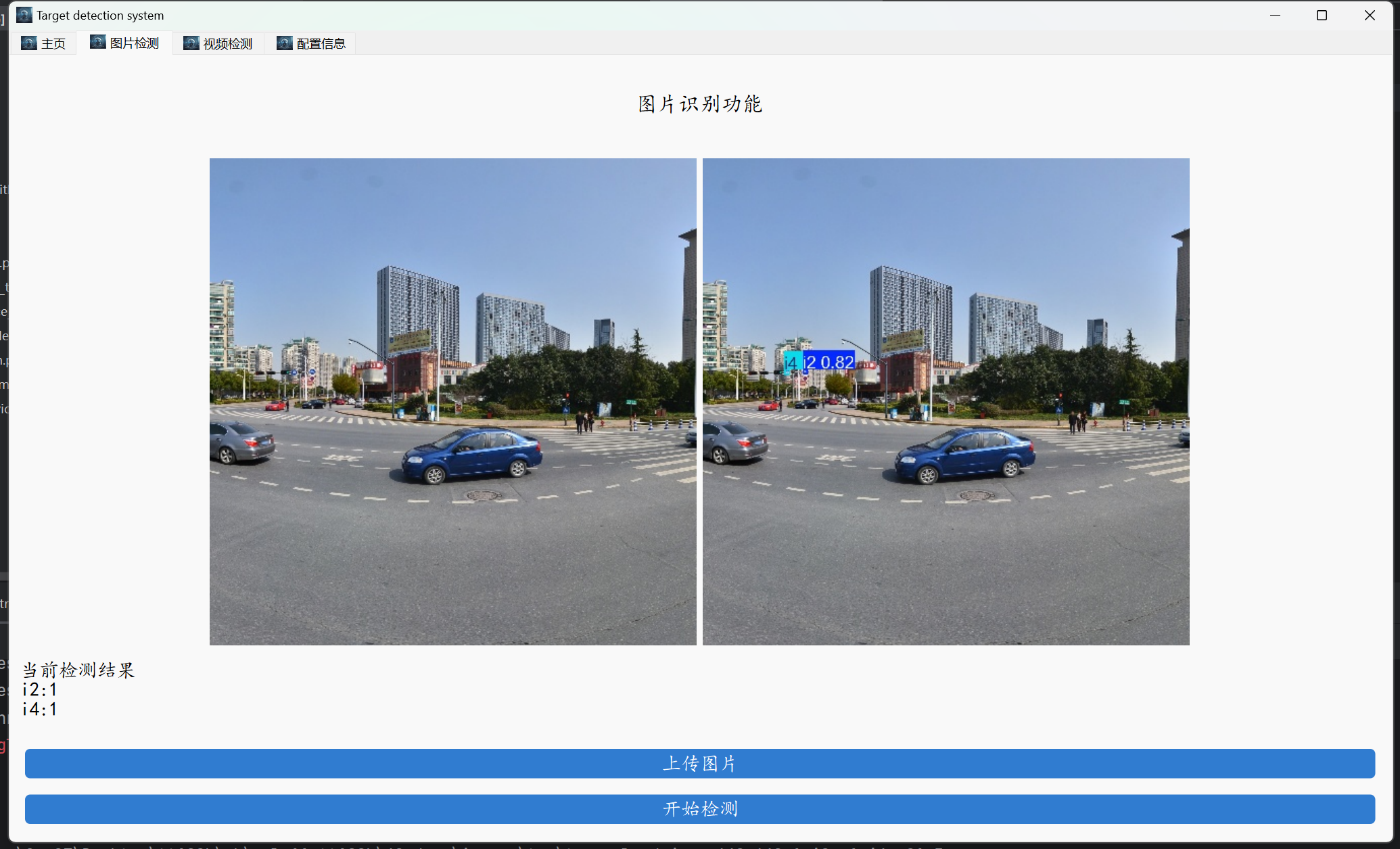This screenshot has width=1400, height=849.
Task: Open the 配置信息 configuration tab
Action: click(x=321, y=44)
